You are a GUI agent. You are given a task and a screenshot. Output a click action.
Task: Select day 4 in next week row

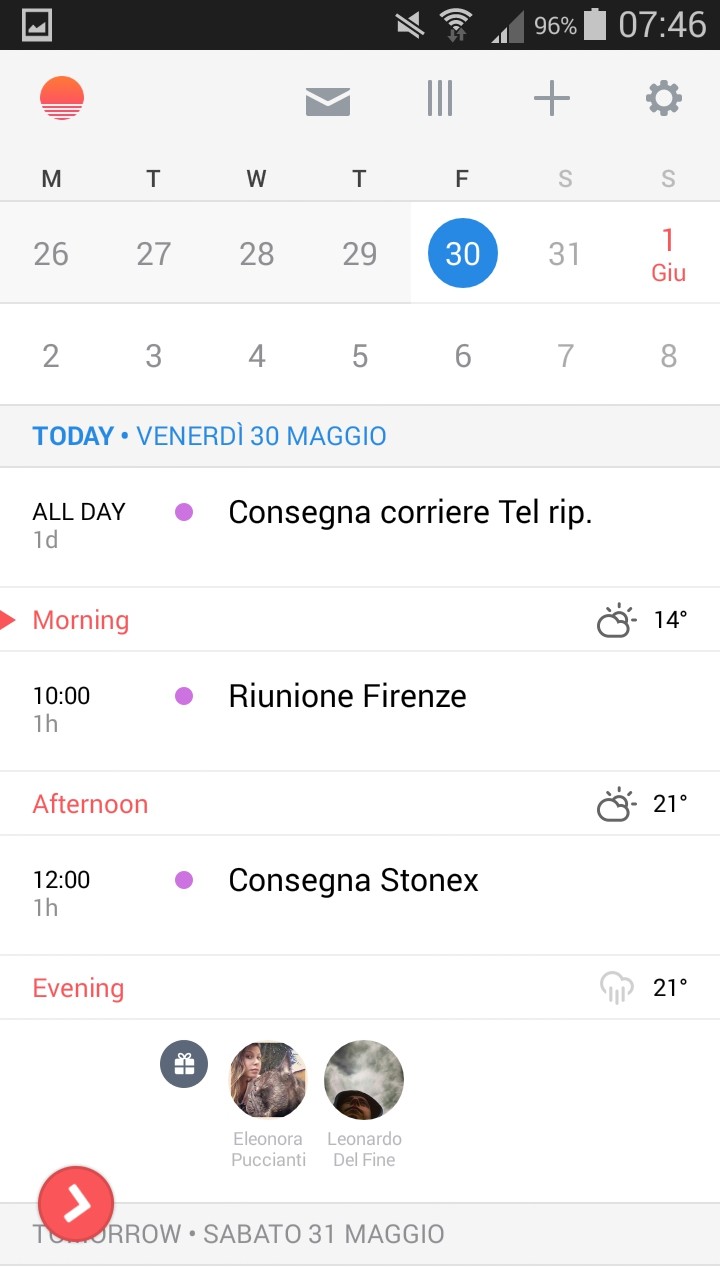coord(257,356)
